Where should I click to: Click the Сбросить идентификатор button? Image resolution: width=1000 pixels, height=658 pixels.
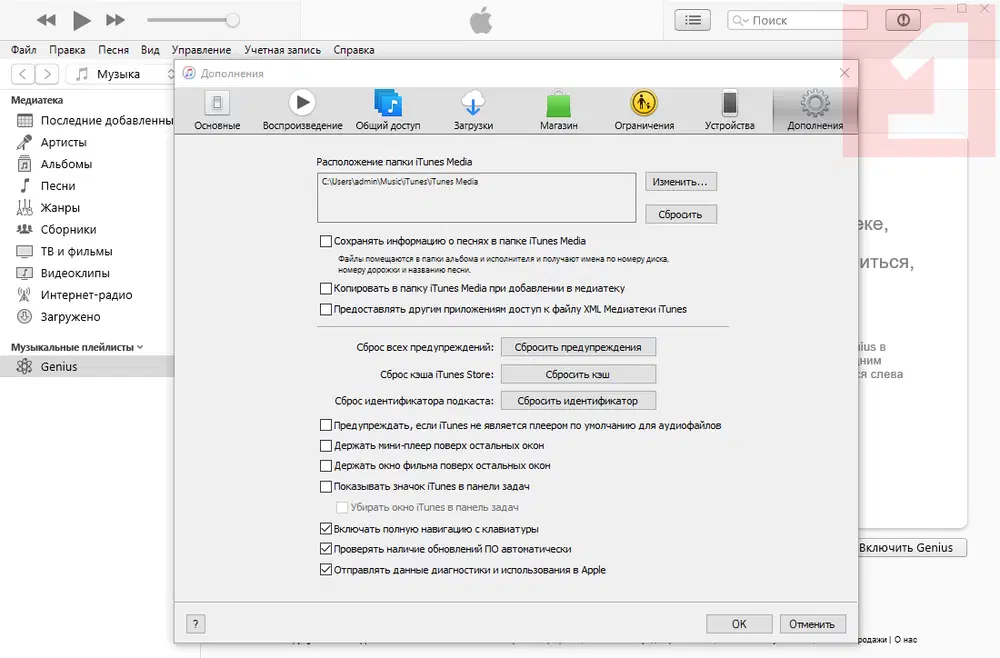click(578, 401)
